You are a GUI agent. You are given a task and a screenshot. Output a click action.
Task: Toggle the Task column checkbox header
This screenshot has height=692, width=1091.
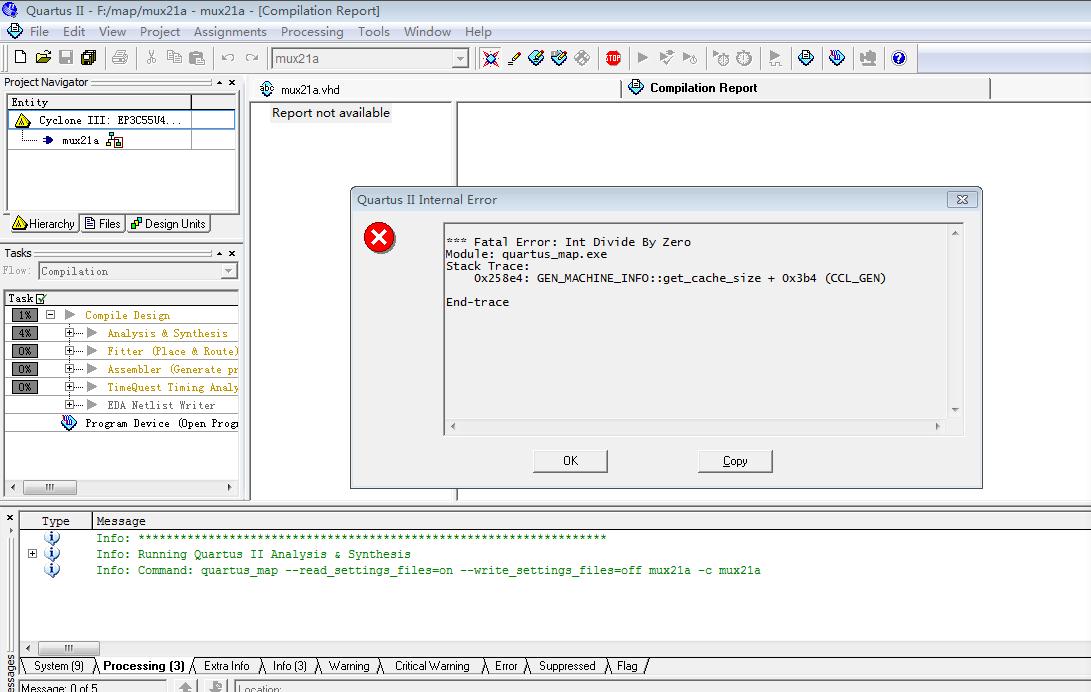point(41,299)
